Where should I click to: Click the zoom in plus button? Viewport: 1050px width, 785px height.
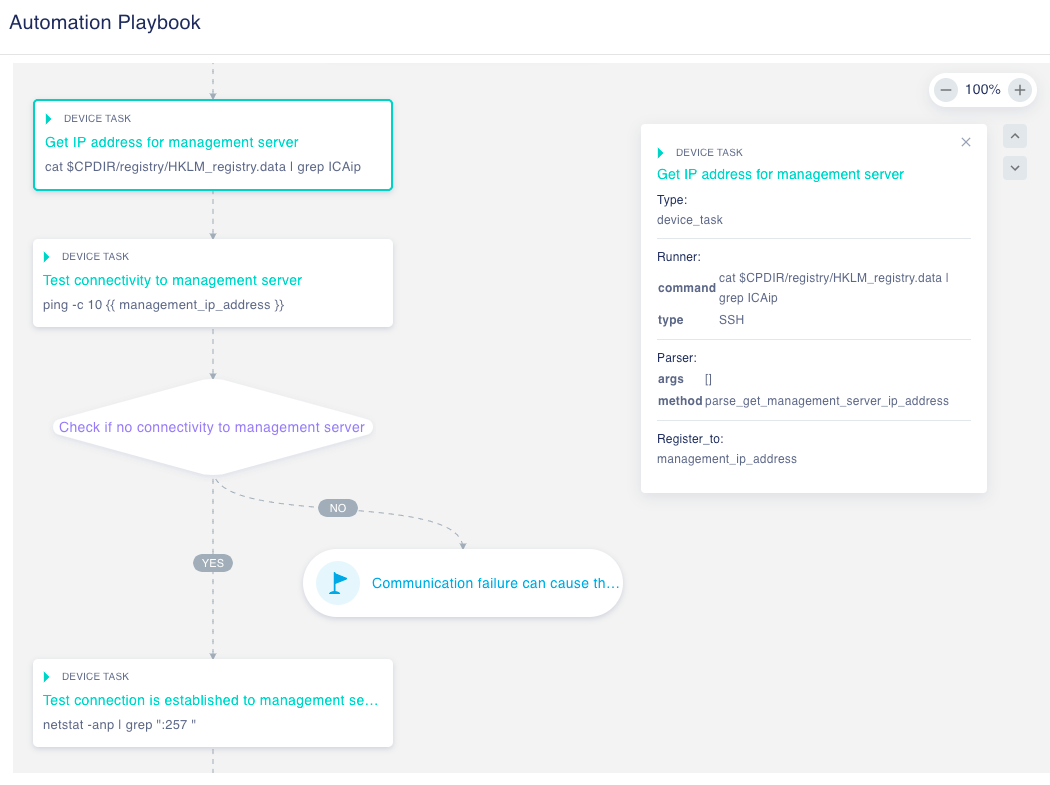coord(1019,90)
